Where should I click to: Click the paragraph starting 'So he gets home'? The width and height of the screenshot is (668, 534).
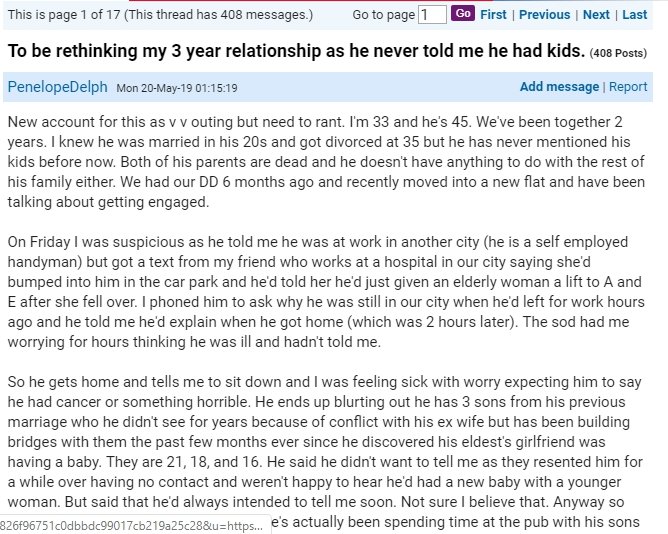(x=326, y=452)
